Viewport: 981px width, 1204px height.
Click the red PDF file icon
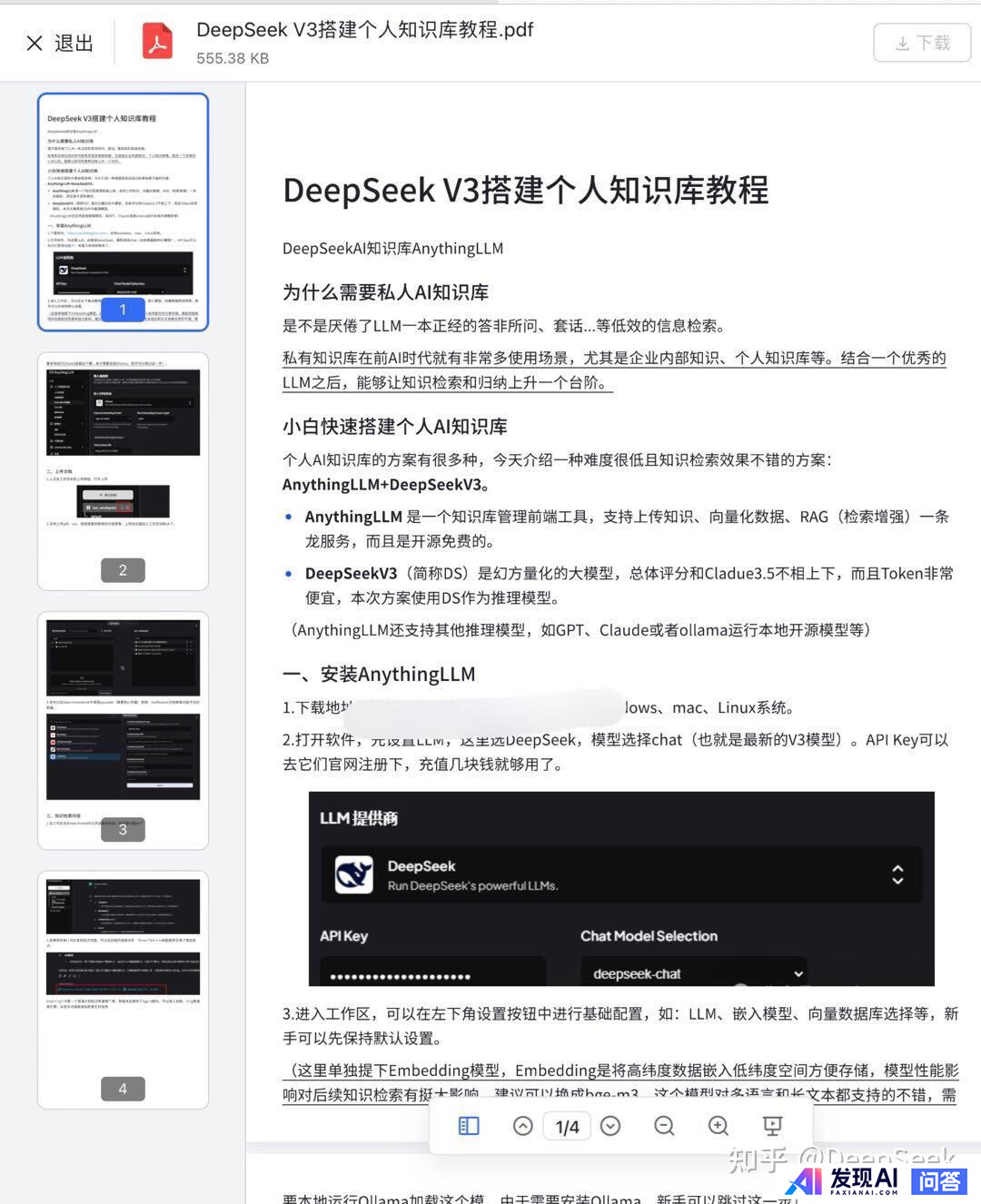point(157,42)
